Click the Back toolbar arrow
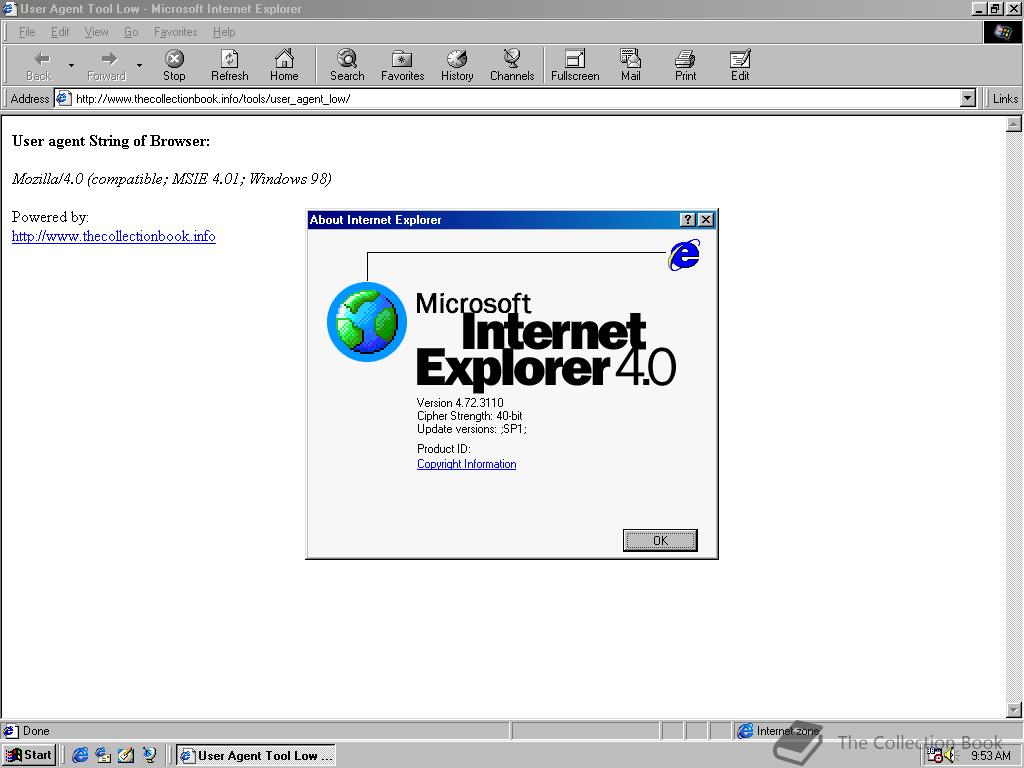Viewport: 1024px width, 768px height. point(39,65)
